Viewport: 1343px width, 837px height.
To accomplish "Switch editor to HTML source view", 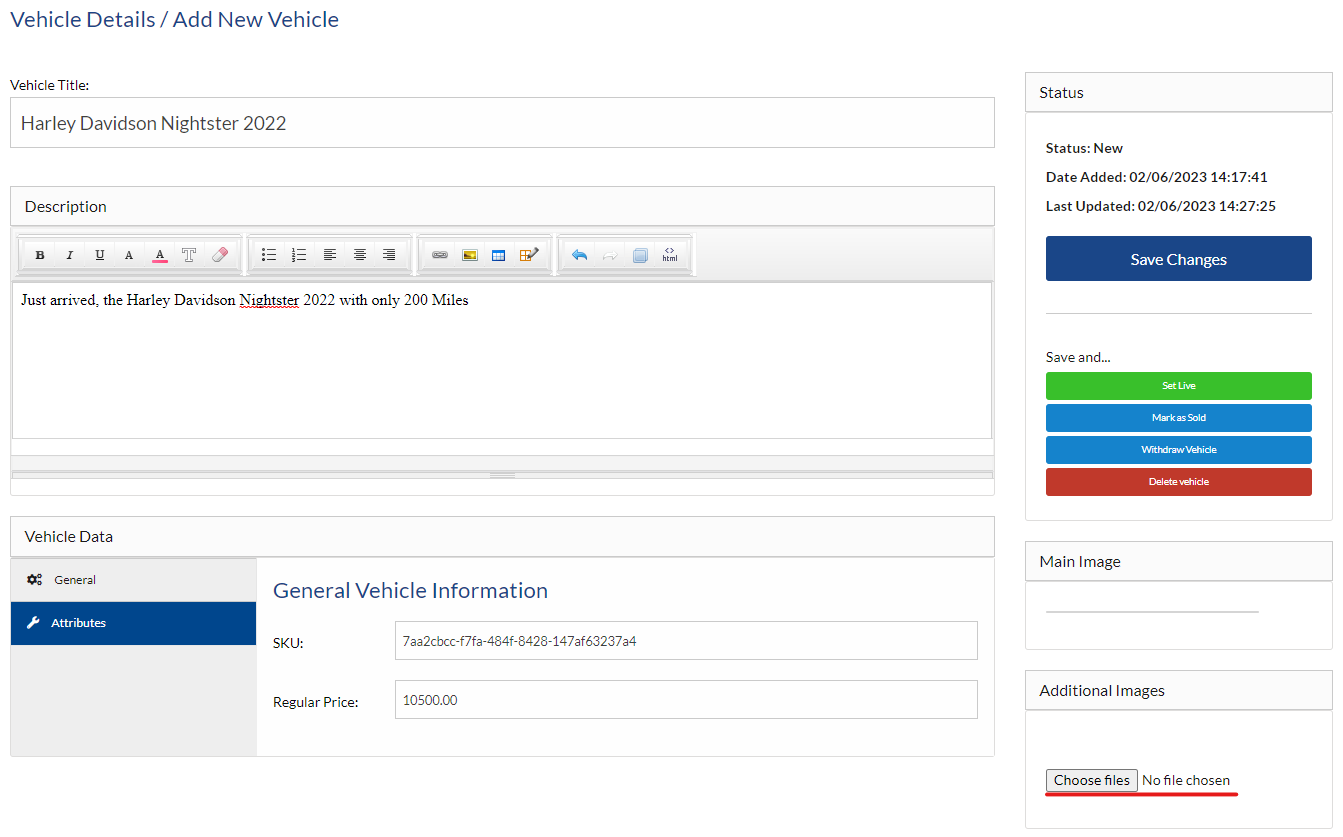I will [669, 255].
